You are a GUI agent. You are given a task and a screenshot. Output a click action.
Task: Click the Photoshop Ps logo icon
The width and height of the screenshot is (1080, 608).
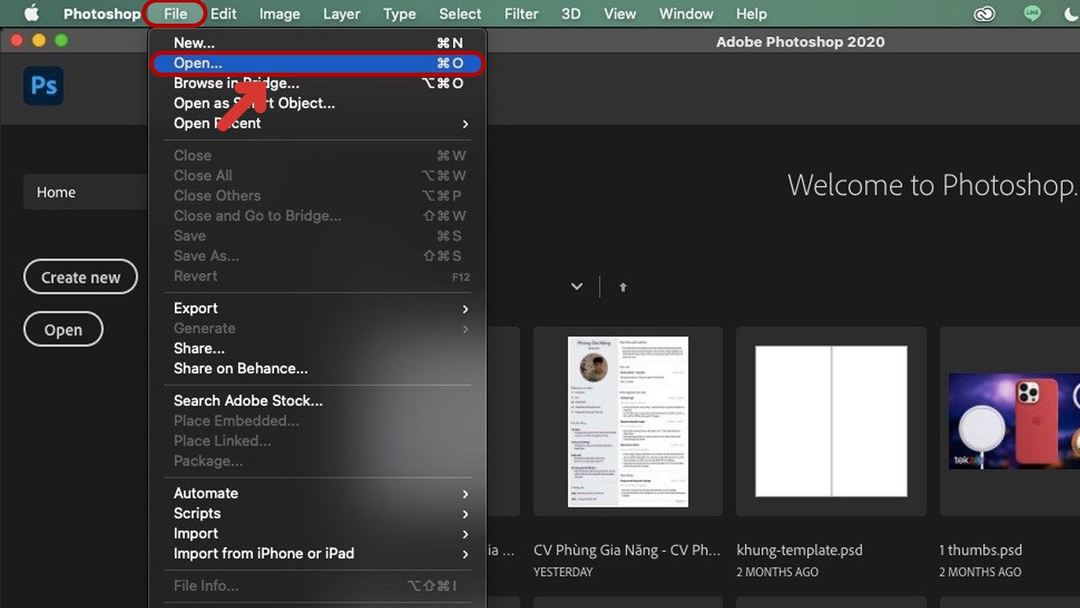coord(44,86)
